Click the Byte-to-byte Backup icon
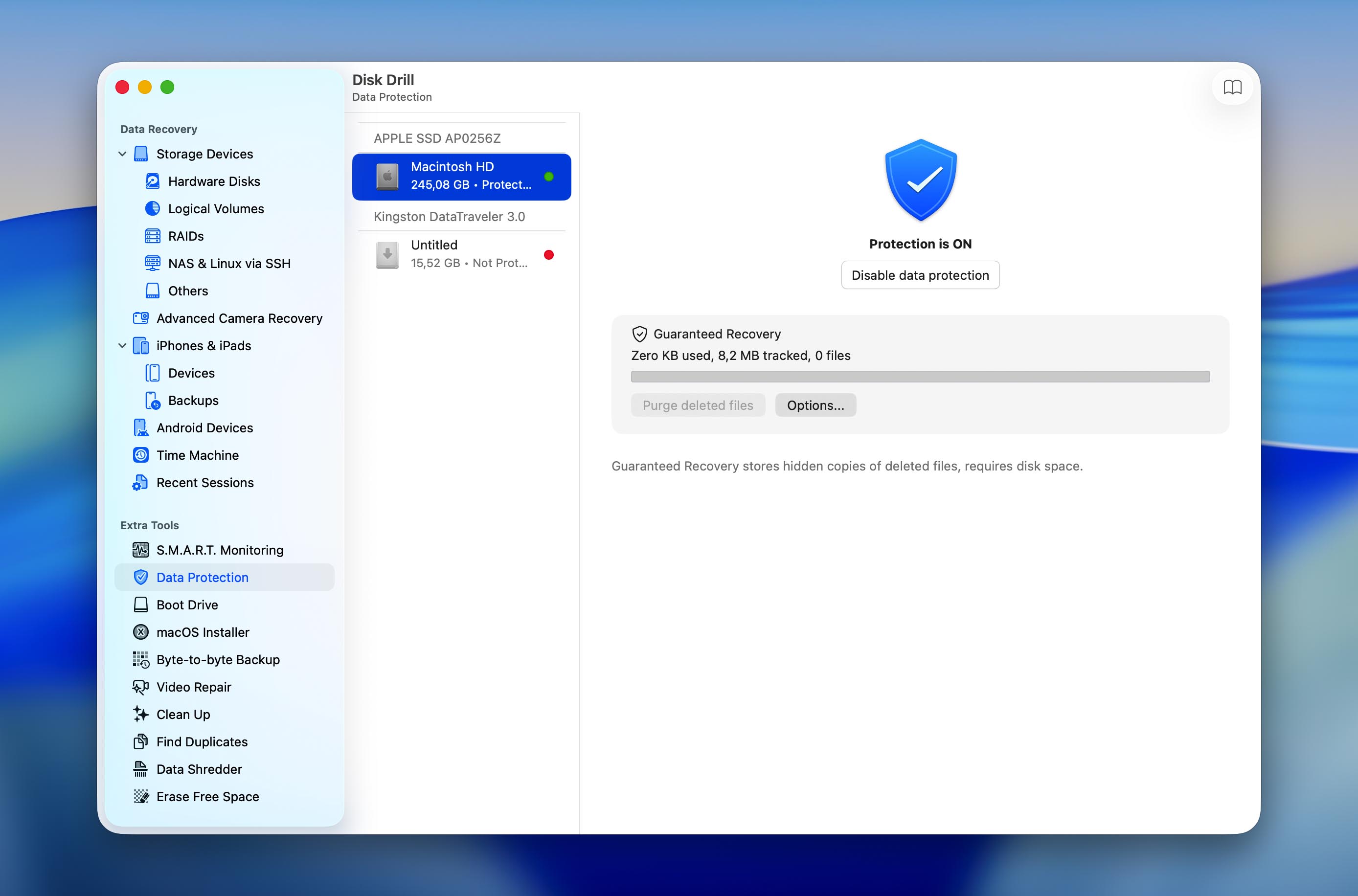This screenshot has width=1358, height=896. point(140,660)
